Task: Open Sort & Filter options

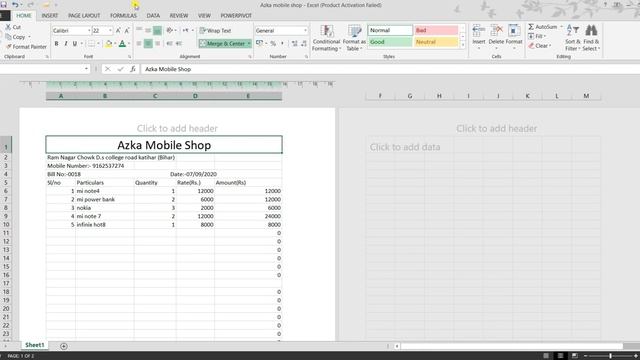Action: [x=573, y=38]
